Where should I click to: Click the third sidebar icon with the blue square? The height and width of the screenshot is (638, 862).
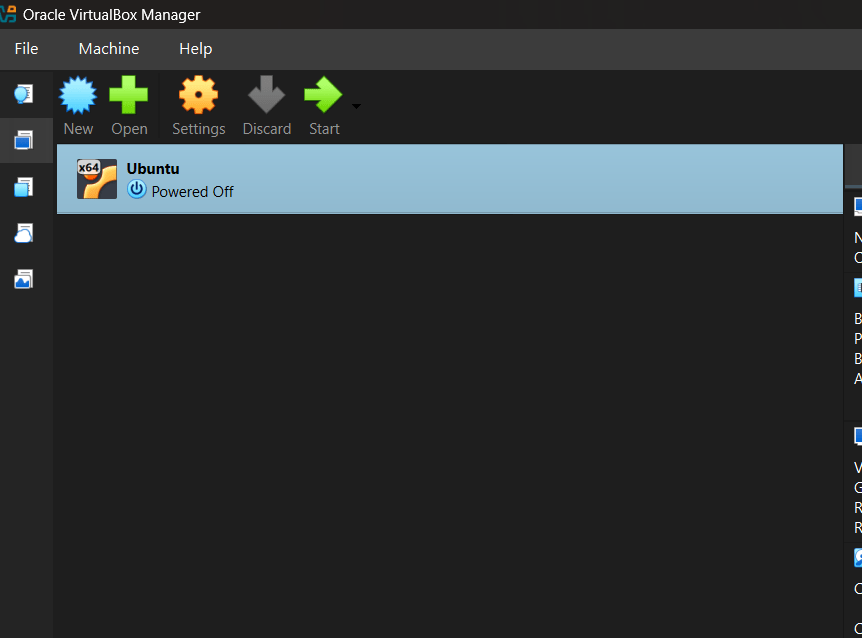pyautogui.click(x=23, y=187)
